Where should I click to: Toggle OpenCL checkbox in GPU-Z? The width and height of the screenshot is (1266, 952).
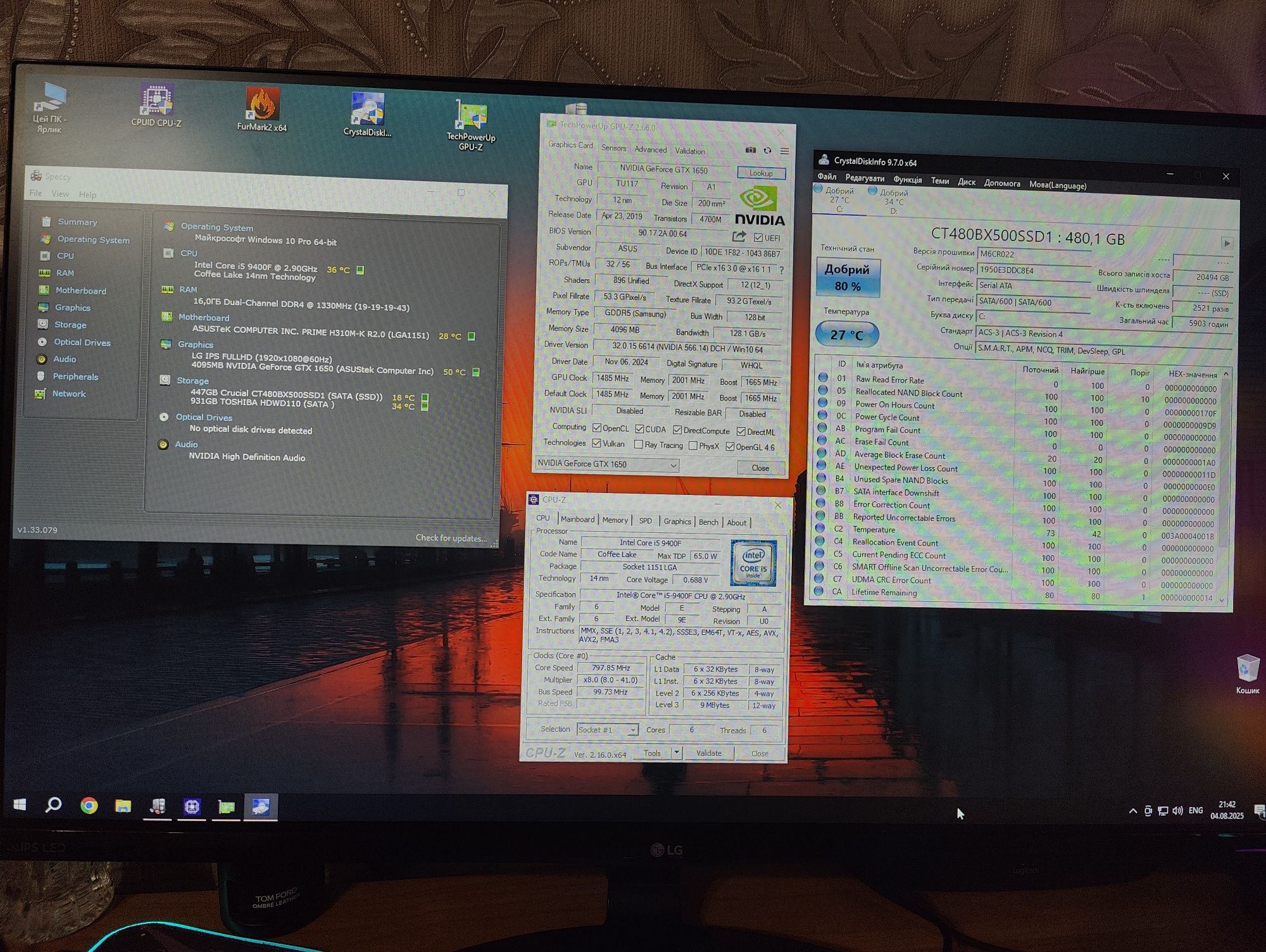596,428
